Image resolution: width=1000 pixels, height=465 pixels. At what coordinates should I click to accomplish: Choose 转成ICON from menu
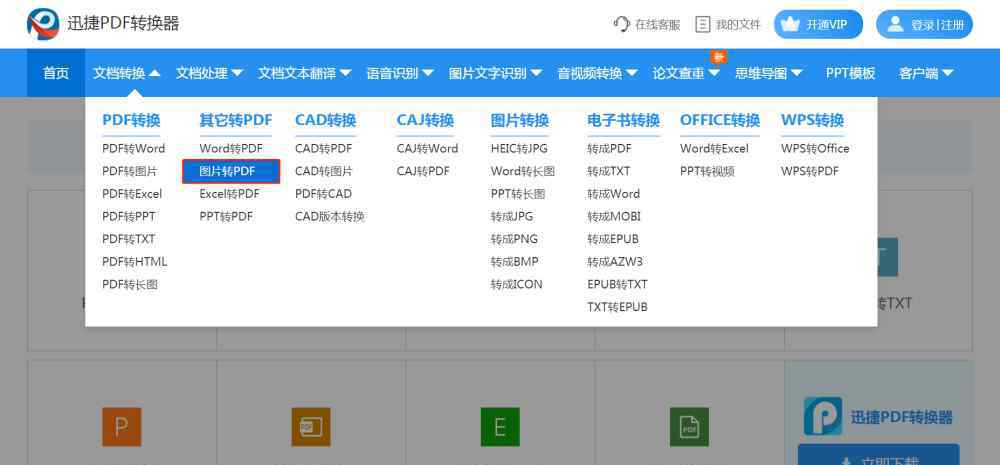point(517,284)
